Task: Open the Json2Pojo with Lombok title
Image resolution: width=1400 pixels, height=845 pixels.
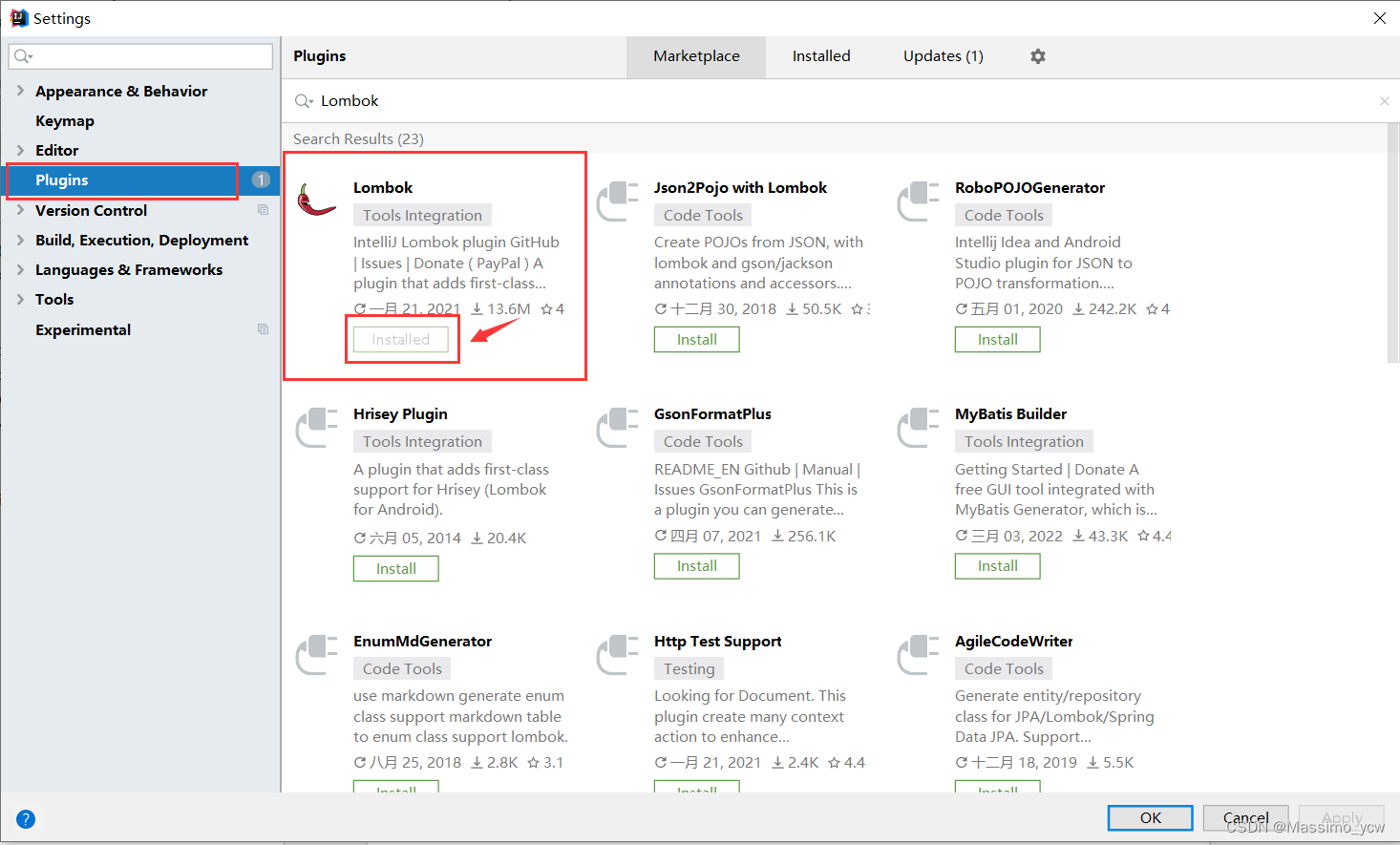Action: click(x=740, y=188)
